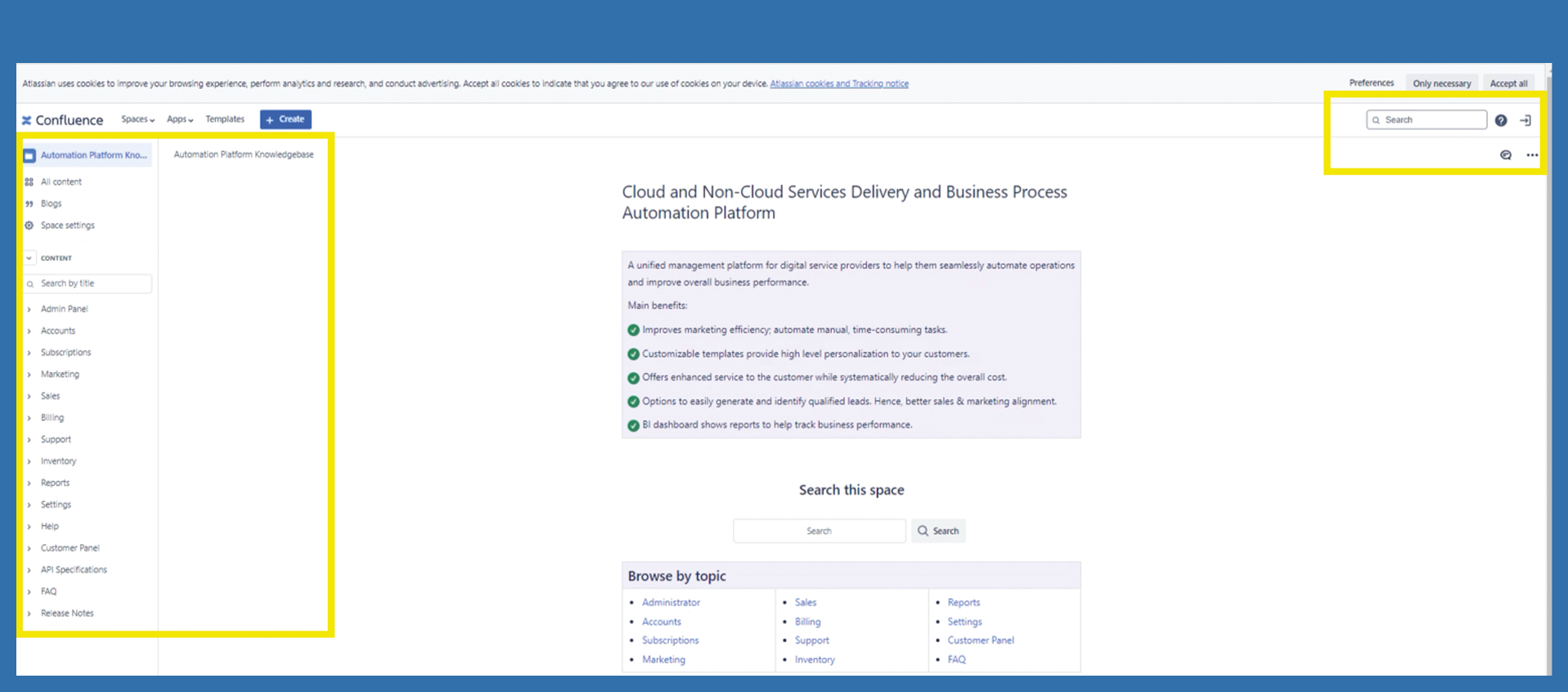The image size is (1568, 692).
Task: Open the Templates menu item
Action: click(225, 119)
